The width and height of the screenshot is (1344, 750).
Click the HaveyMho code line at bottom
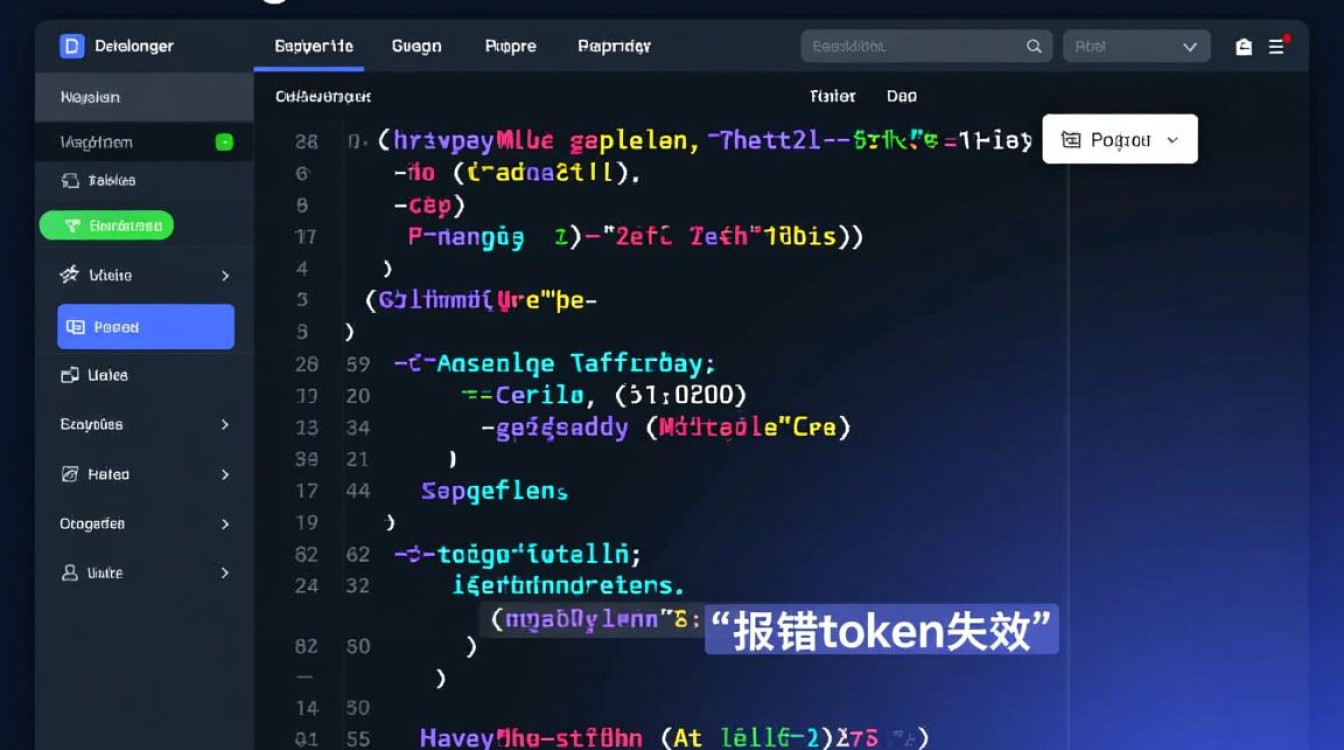(674, 738)
